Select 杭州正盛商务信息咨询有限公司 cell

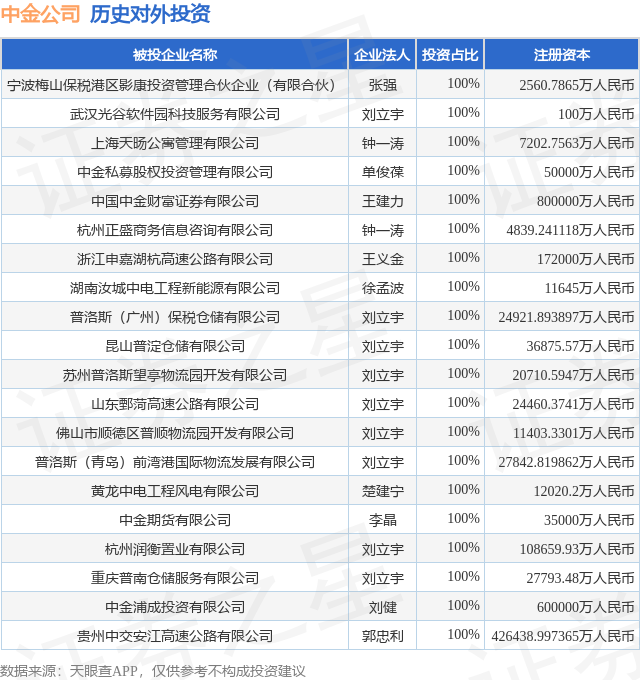pos(175,230)
